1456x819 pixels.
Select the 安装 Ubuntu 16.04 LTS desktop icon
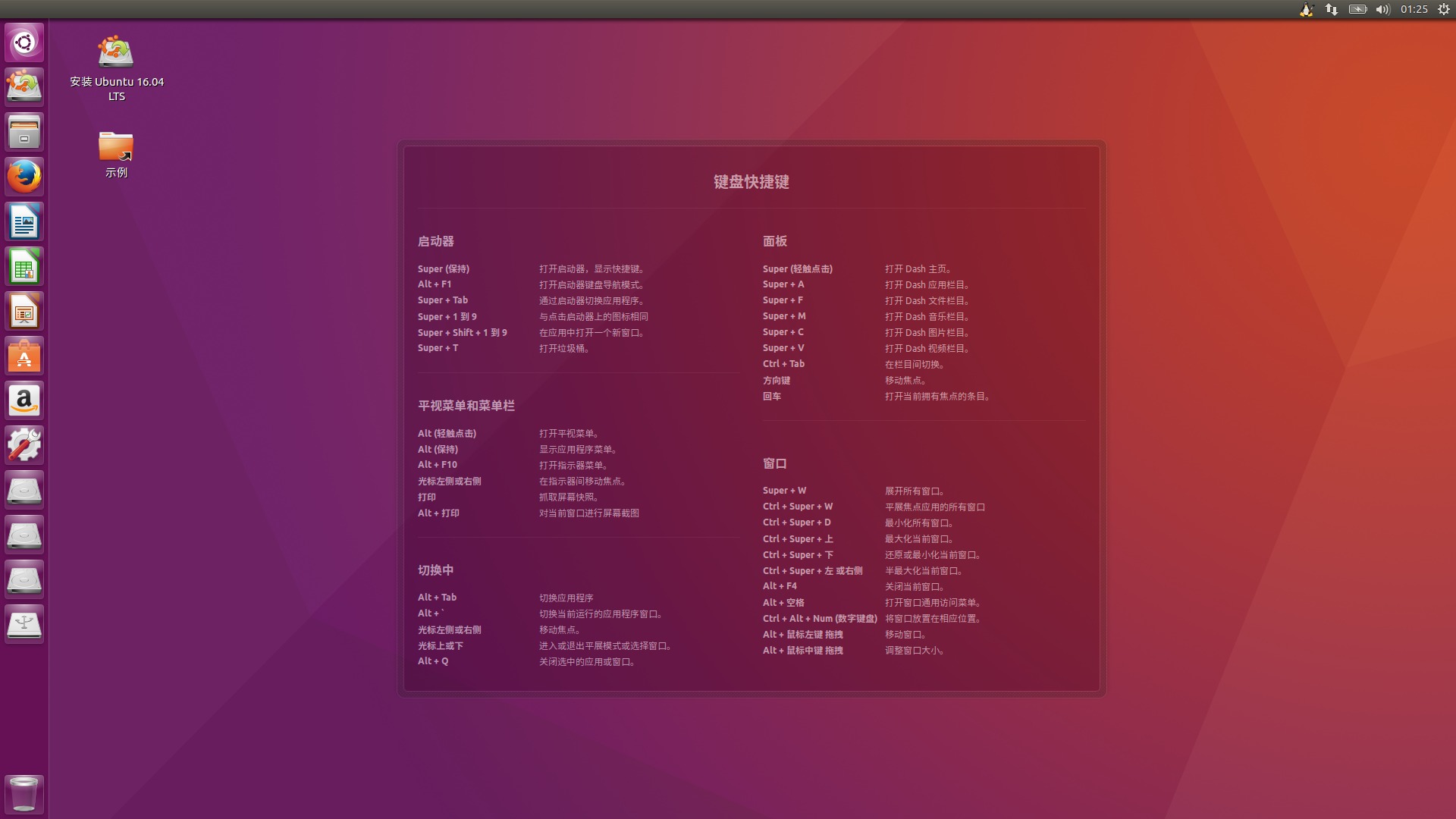(x=117, y=68)
